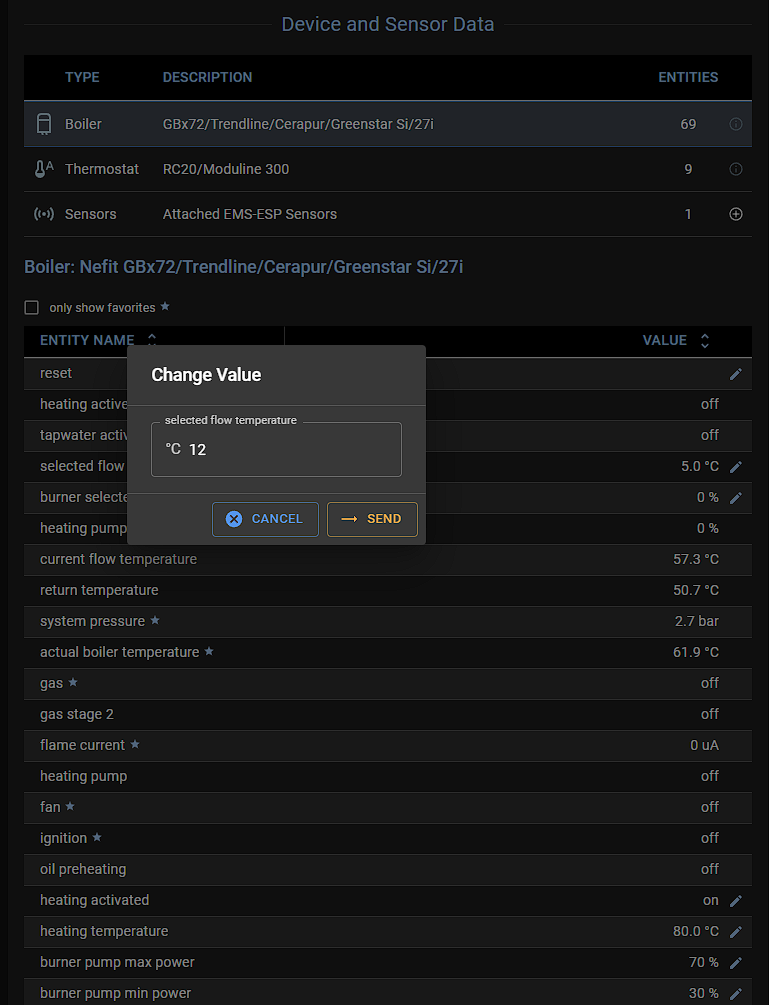This screenshot has width=769, height=1005.
Task: Toggle favorite star on flame current
Action: 135,745
